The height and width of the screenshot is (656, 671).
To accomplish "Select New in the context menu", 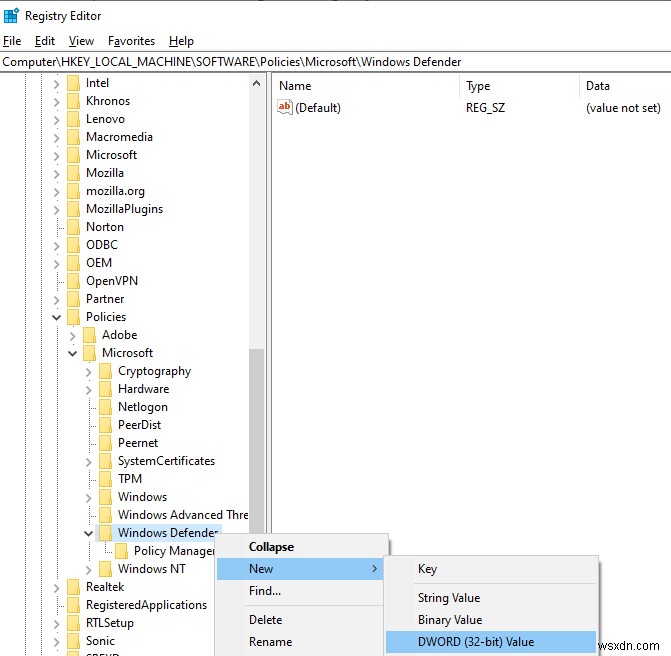I will tap(300, 569).
